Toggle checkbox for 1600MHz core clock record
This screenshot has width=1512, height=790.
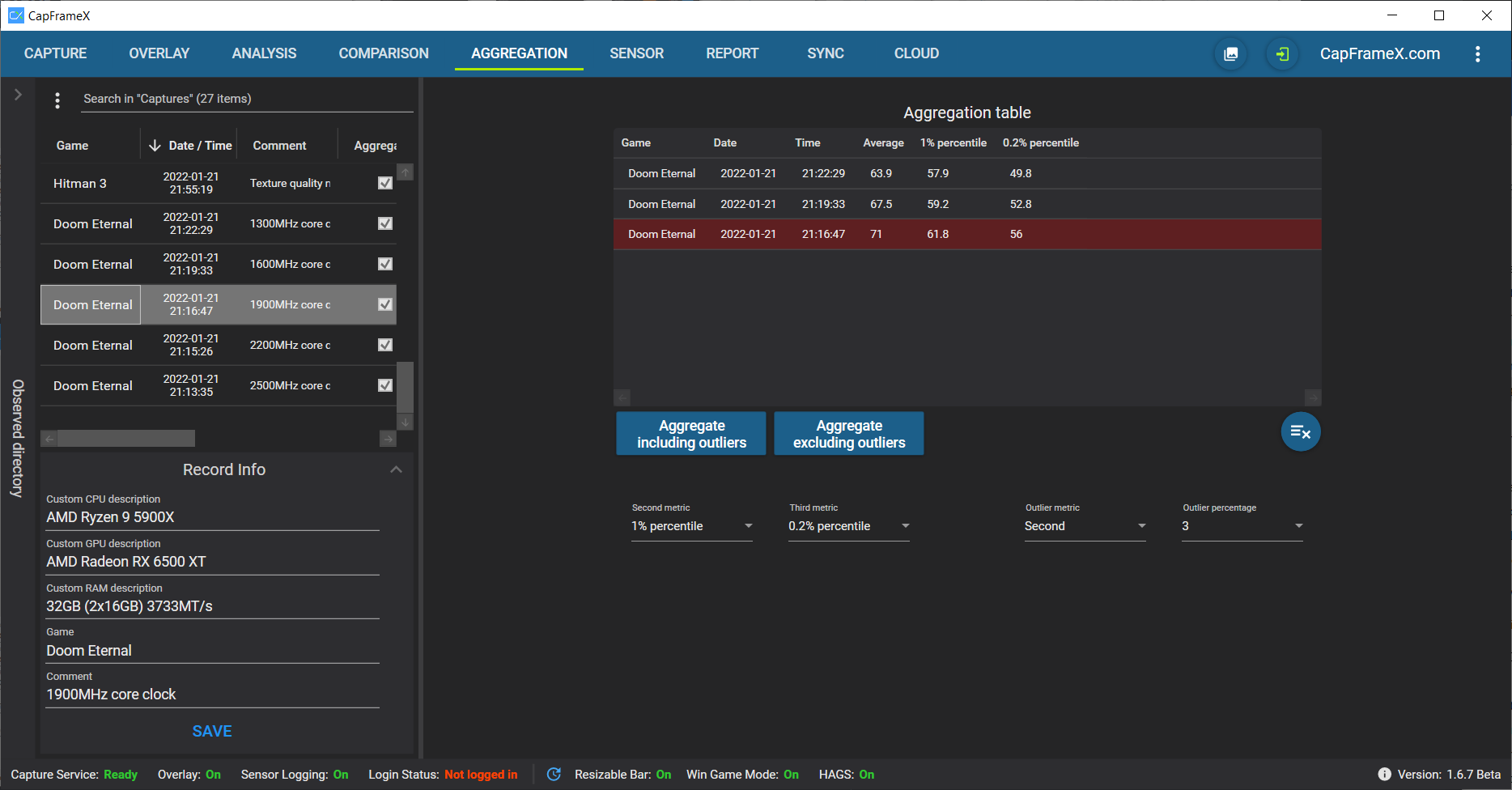coord(385,264)
